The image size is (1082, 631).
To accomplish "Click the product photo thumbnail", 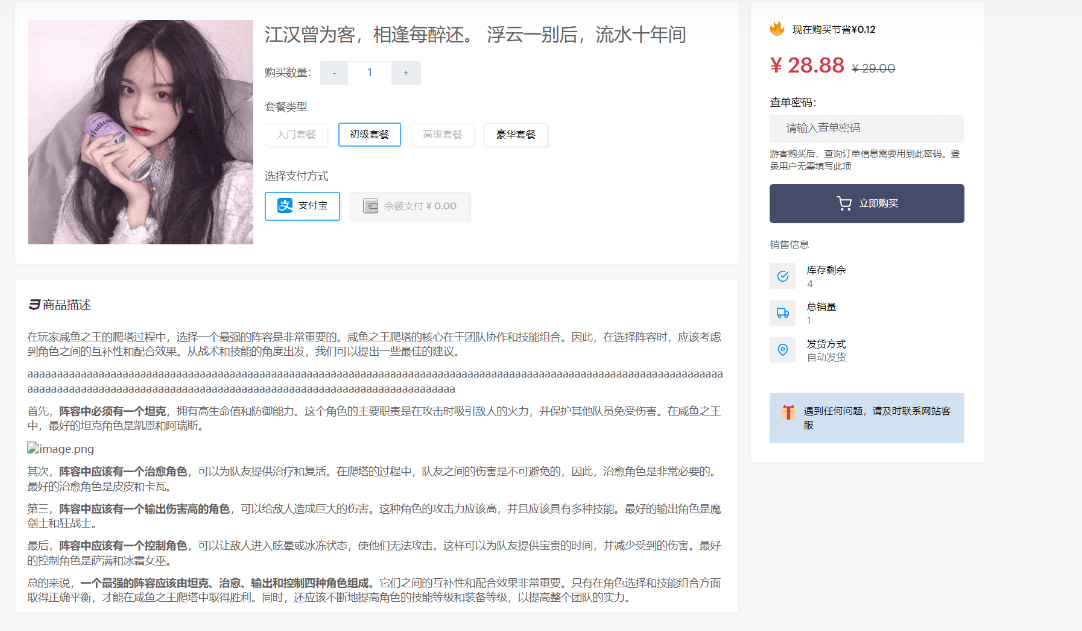I will [140, 132].
